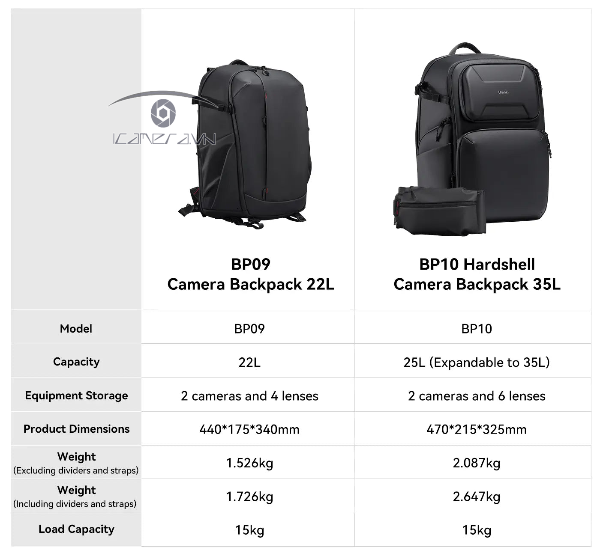Click the Model row label
The height and width of the screenshot is (559, 600).
pyautogui.click(x=76, y=328)
